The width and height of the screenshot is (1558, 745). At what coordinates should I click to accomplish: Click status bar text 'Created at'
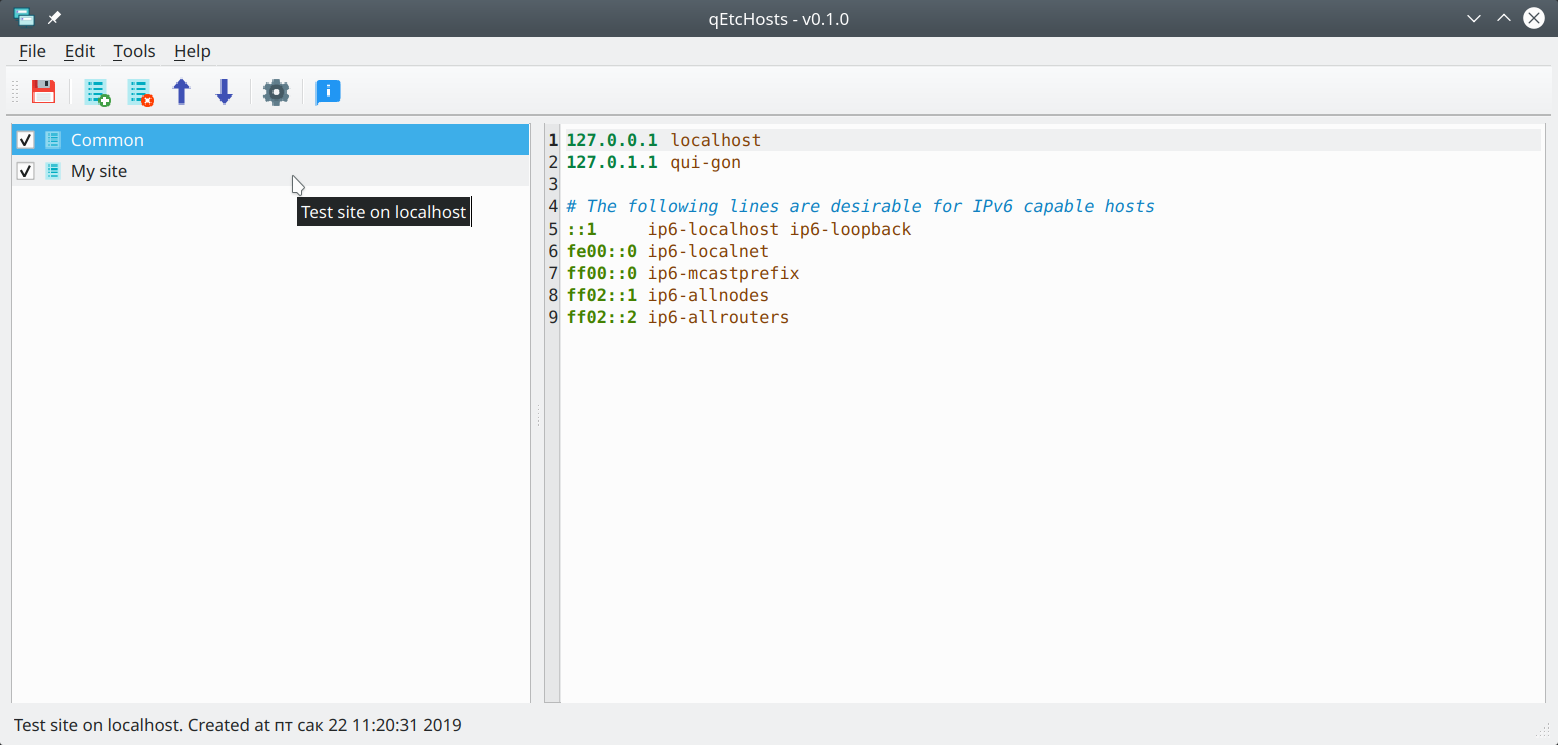point(228,725)
